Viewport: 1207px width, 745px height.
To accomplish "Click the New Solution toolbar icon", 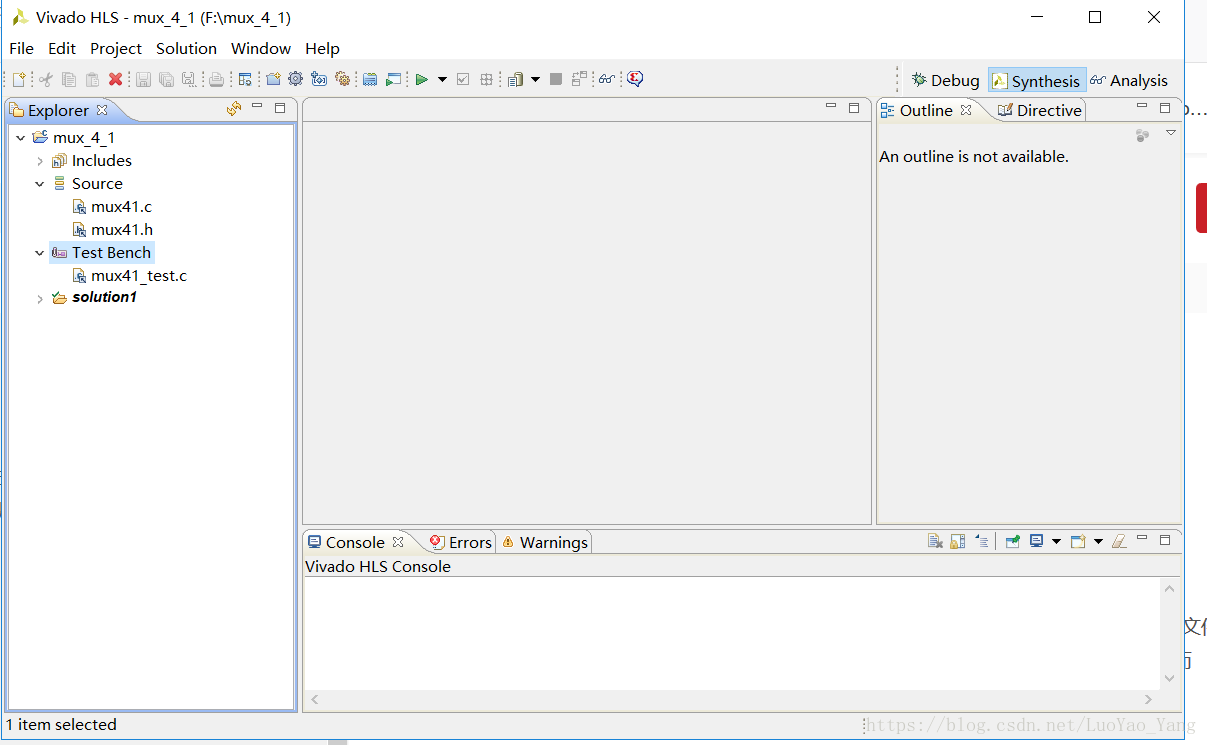I will pyautogui.click(x=319, y=79).
